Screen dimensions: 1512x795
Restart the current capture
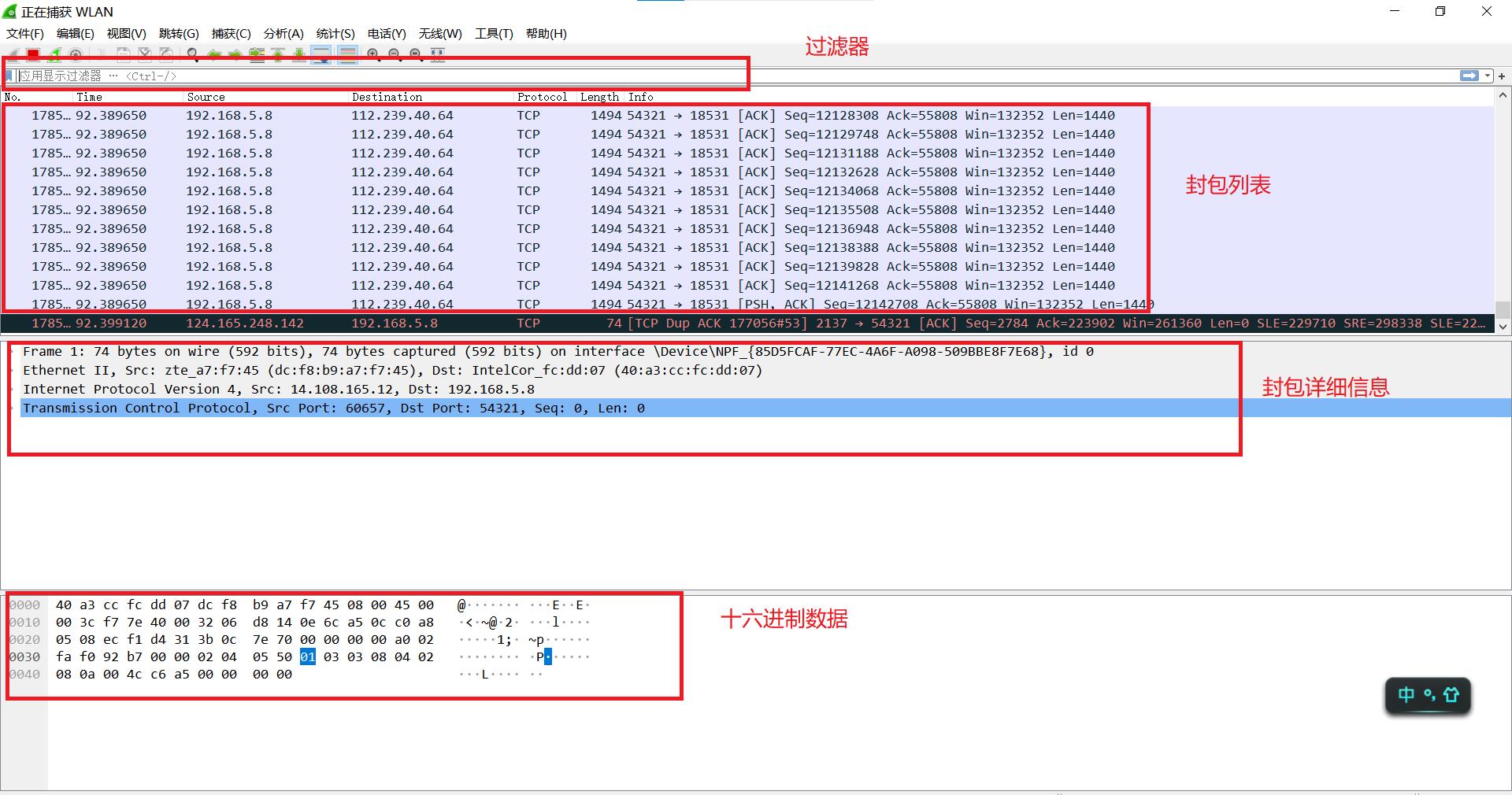click(54, 54)
